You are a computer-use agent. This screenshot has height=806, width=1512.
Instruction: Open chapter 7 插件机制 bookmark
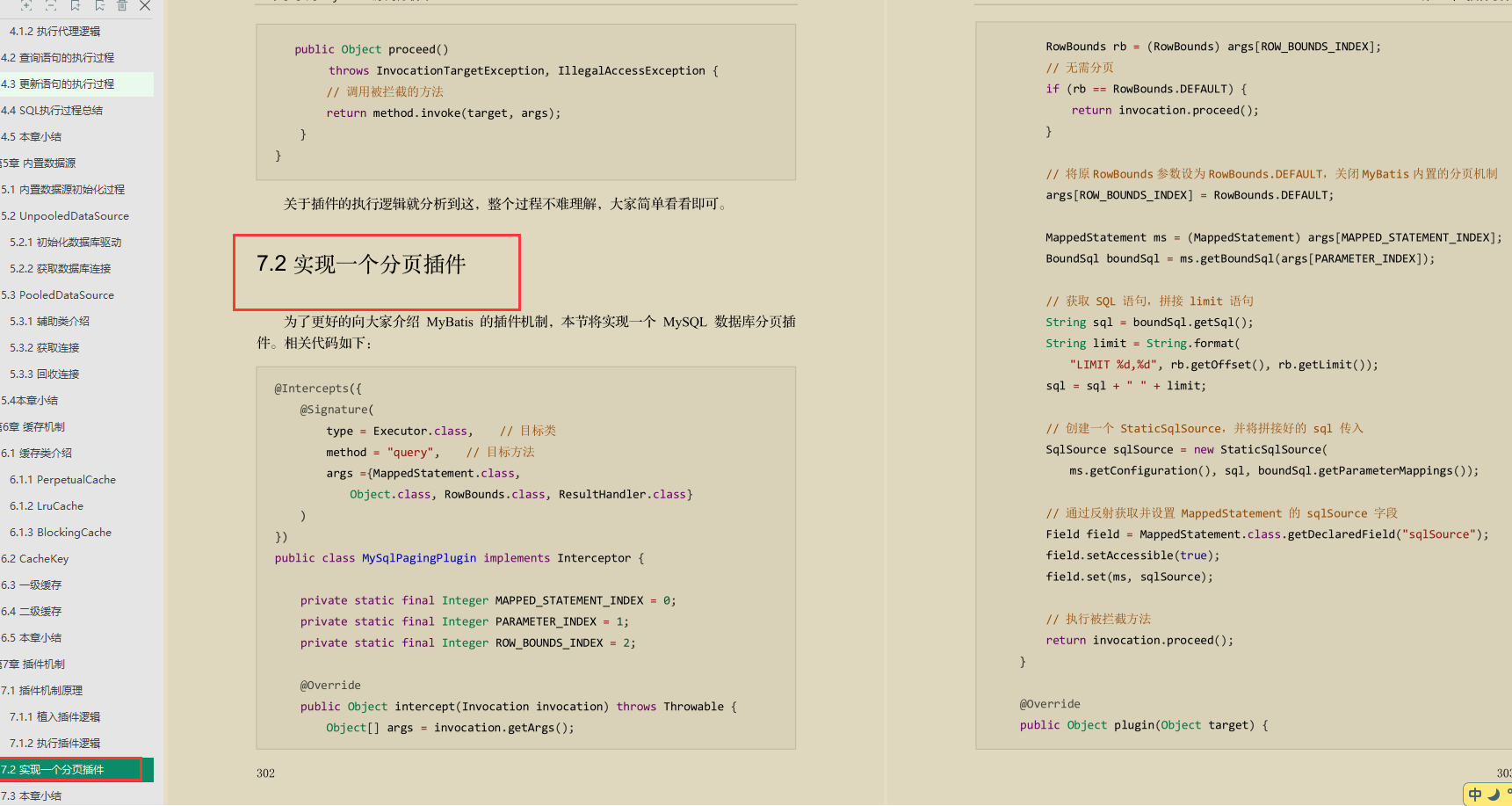point(33,664)
